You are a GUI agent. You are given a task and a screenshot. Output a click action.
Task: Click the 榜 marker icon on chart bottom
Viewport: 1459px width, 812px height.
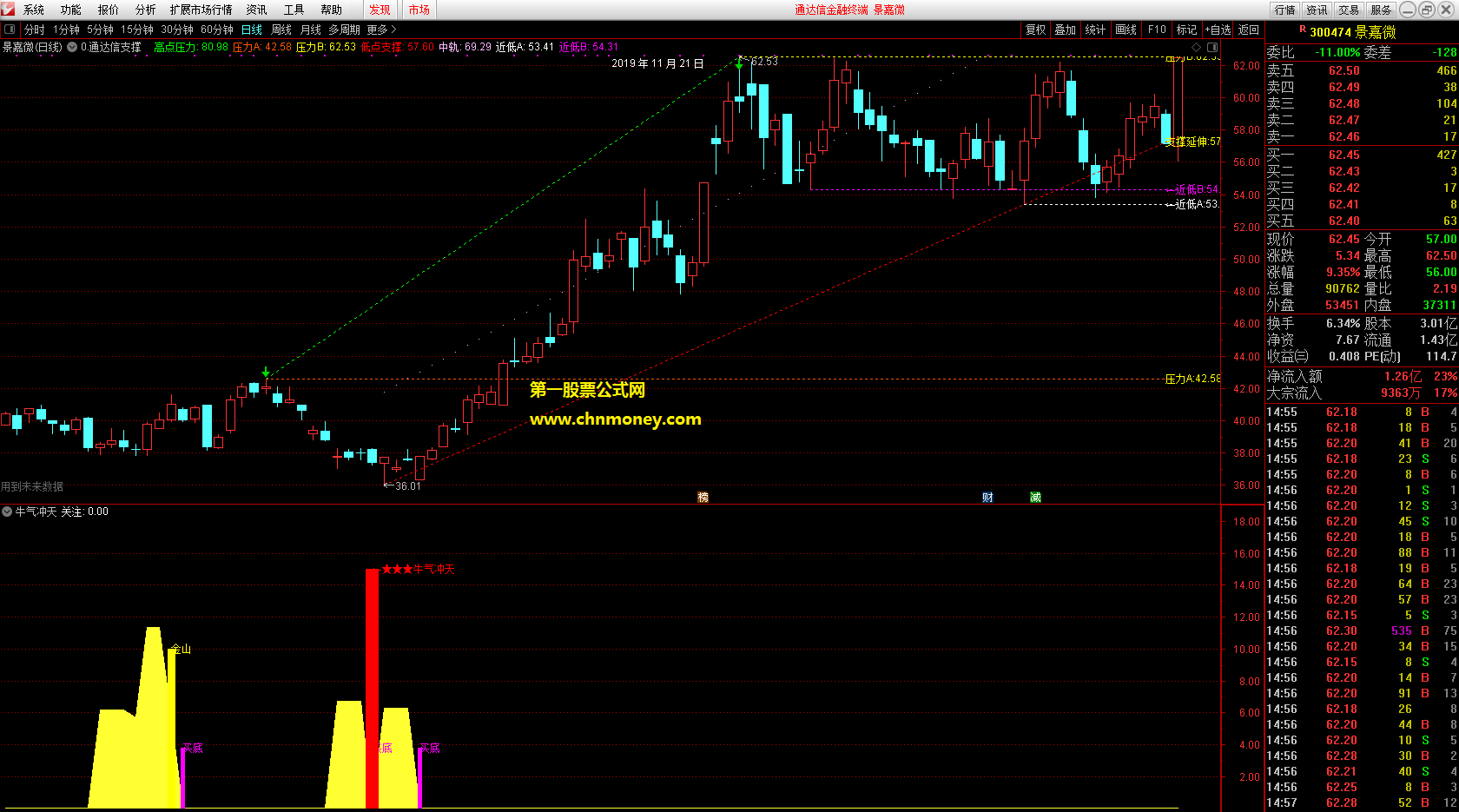703,497
